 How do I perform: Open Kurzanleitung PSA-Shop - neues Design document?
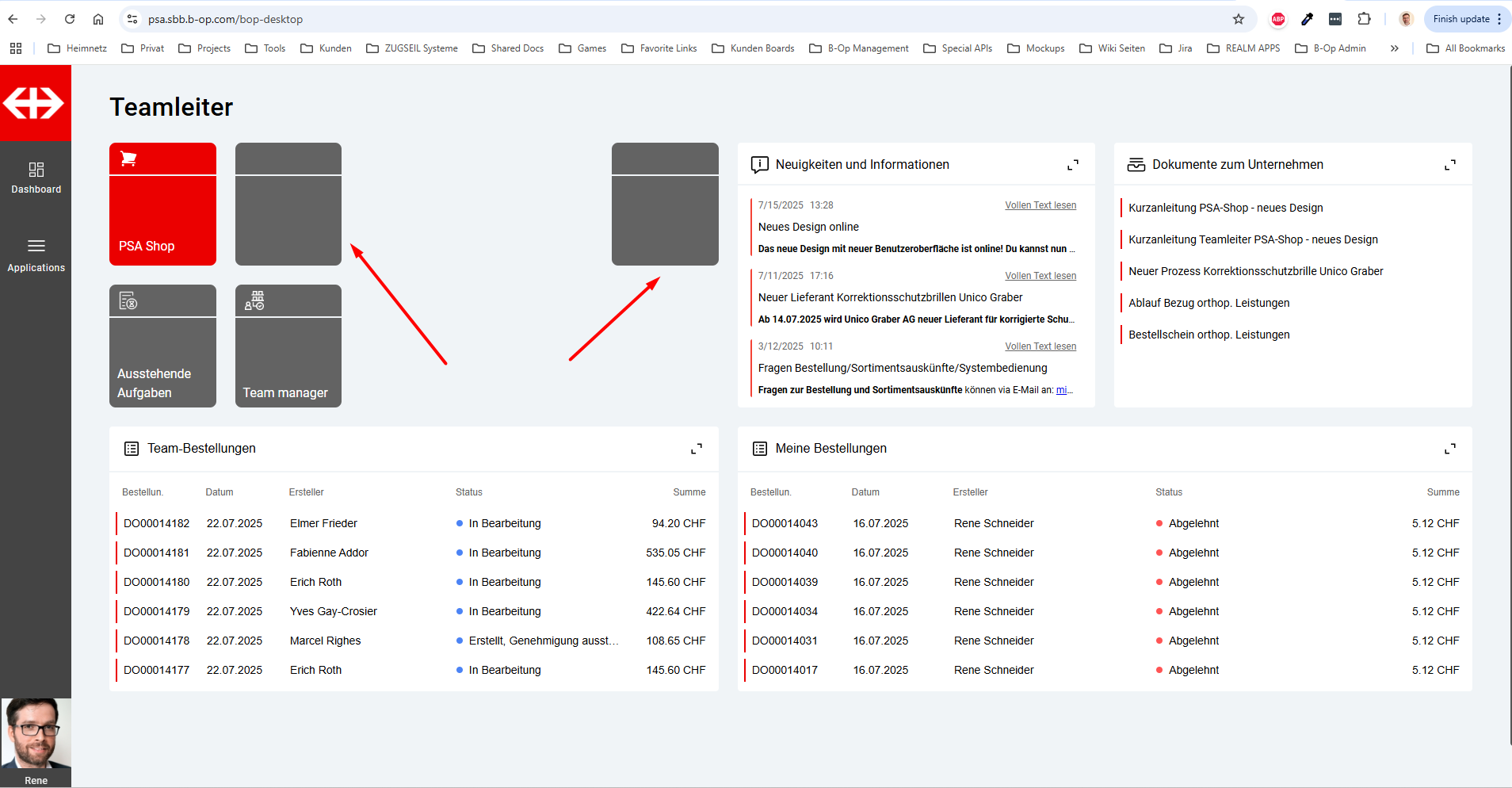point(1225,208)
